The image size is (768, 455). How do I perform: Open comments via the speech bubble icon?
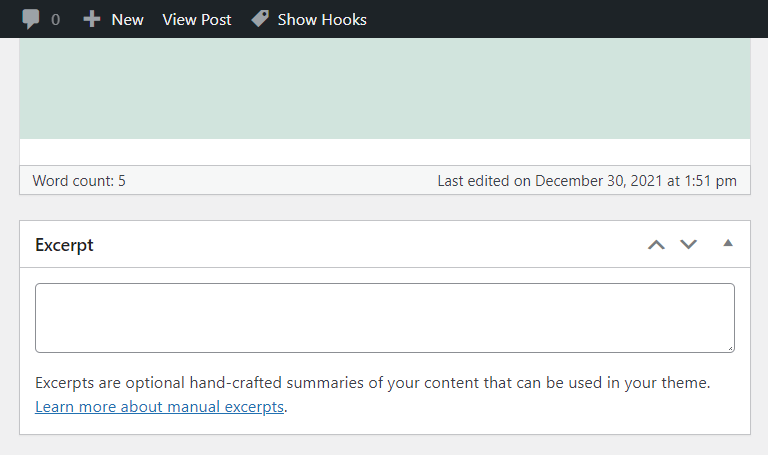(31, 19)
